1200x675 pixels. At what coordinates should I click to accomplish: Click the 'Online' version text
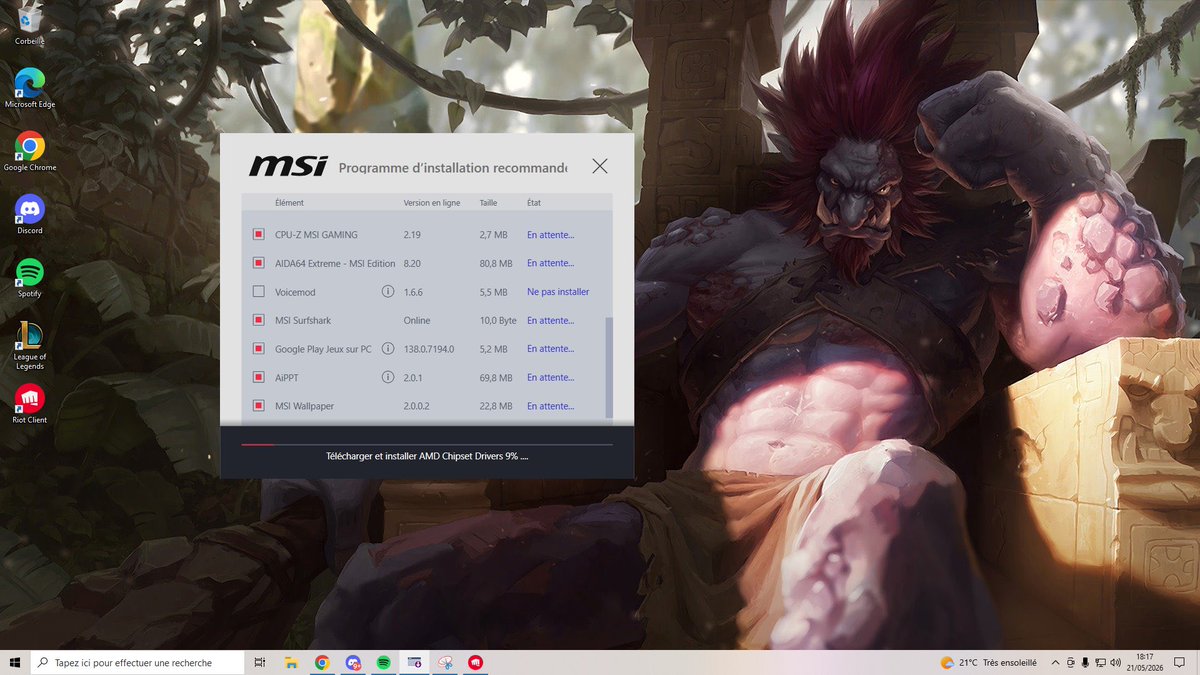coord(417,320)
